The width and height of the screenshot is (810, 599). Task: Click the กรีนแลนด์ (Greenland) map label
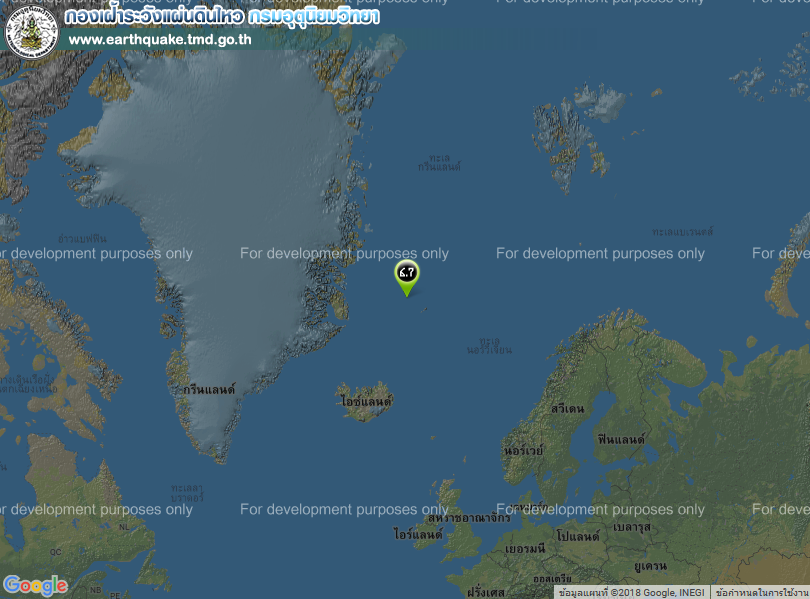(x=209, y=389)
